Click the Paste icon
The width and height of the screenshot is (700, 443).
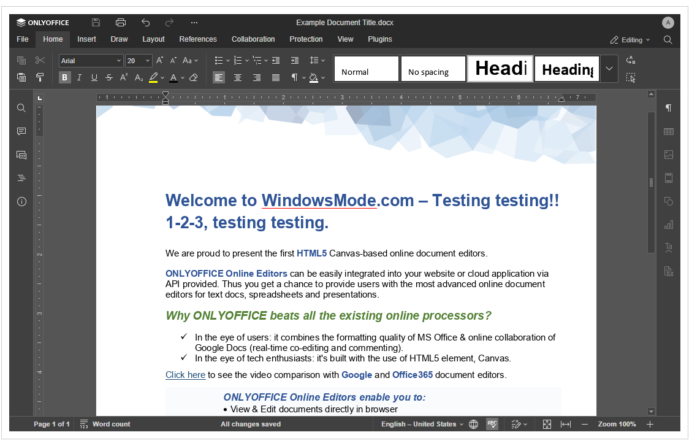(x=21, y=77)
